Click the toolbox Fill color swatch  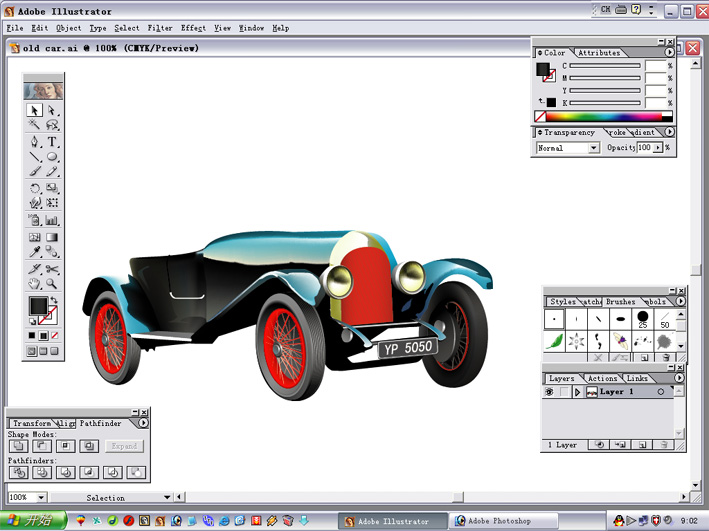click(x=38, y=306)
